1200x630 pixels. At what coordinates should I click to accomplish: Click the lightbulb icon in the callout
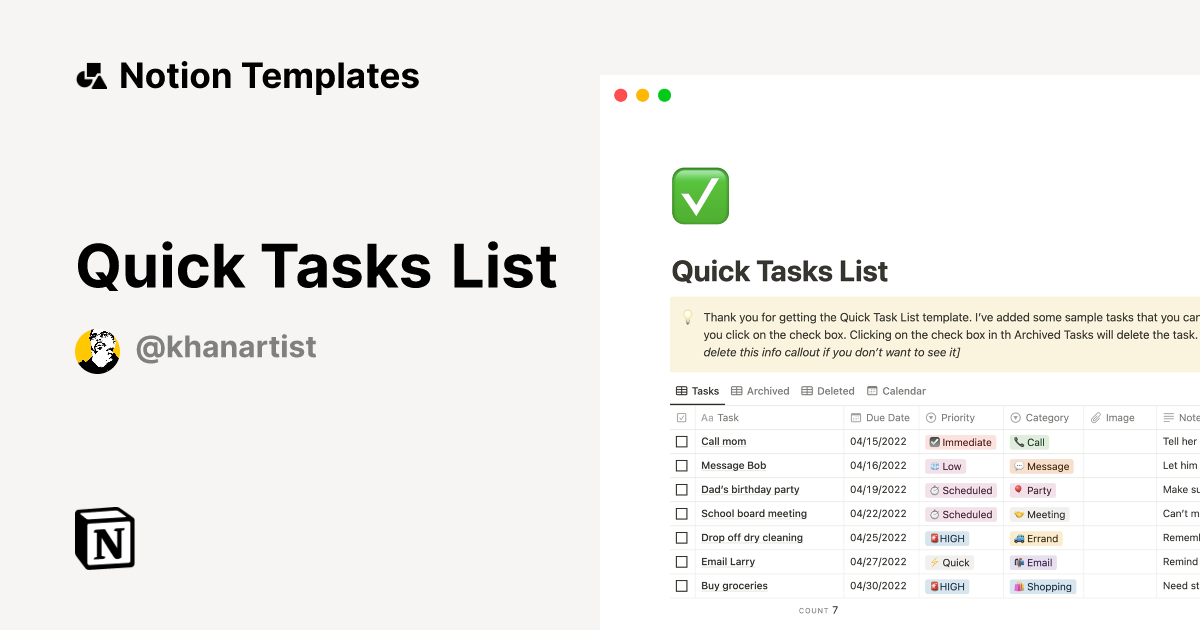[689, 317]
